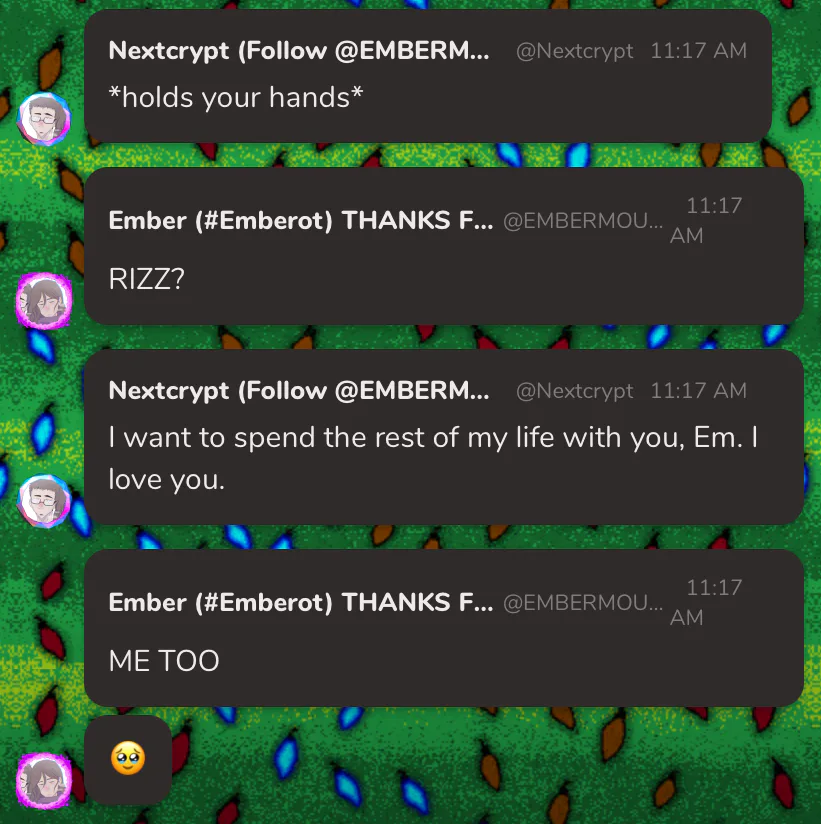This screenshot has height=824, width=821.
Task: Open Nextcrypt's avatar beside the 'love you' message
Action: tap(44, 500)
